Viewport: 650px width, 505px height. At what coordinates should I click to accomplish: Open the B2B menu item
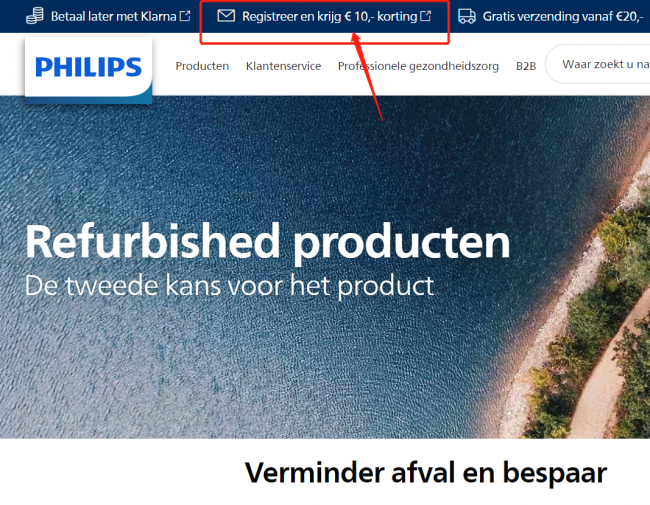pyautogui.click(x=526, y=66)
